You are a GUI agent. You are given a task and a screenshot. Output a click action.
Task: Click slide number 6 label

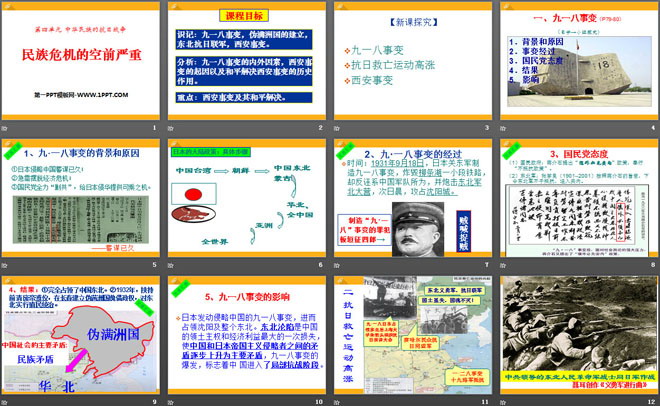coord(320,265)
